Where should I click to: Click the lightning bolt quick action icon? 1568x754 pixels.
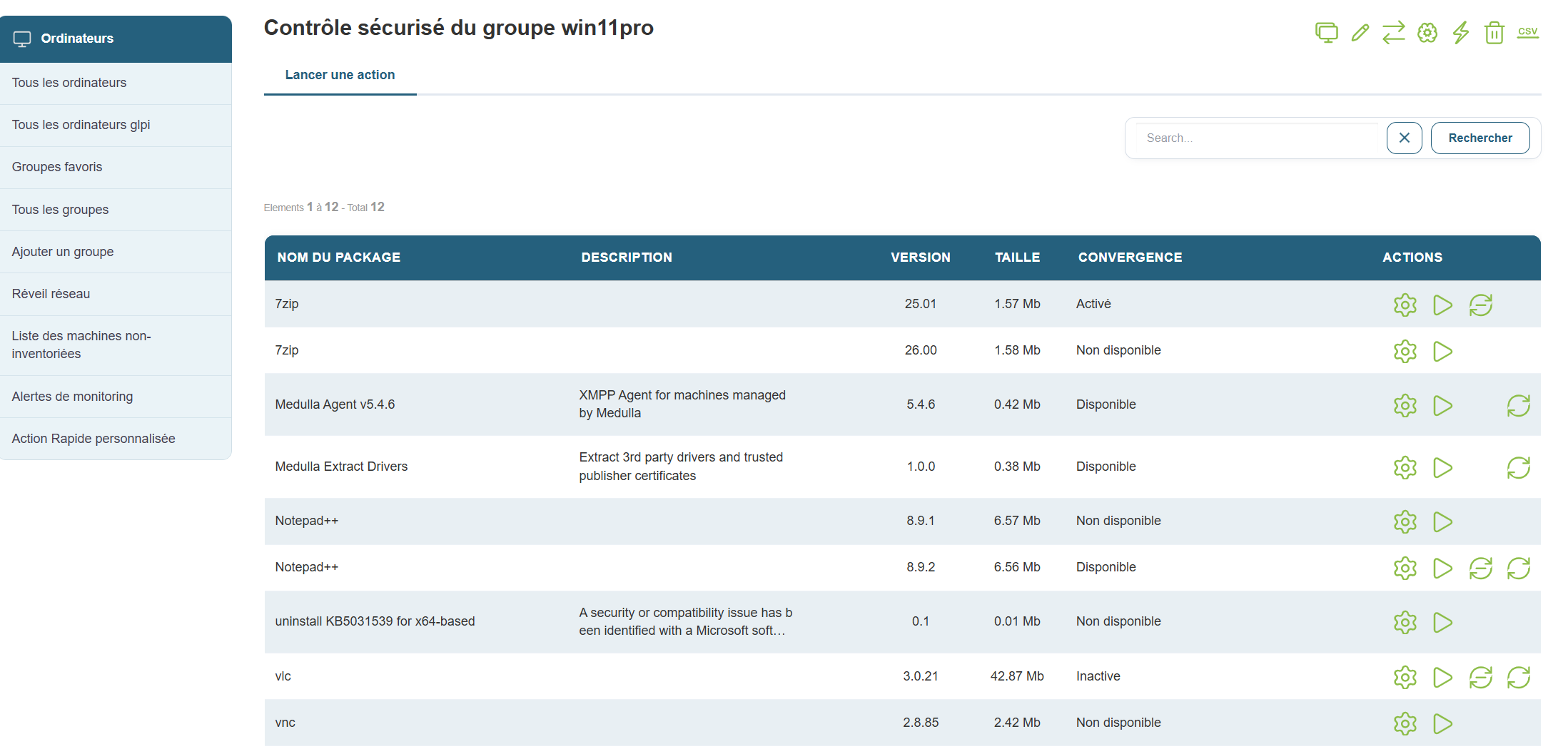(x=1460, y=33)
